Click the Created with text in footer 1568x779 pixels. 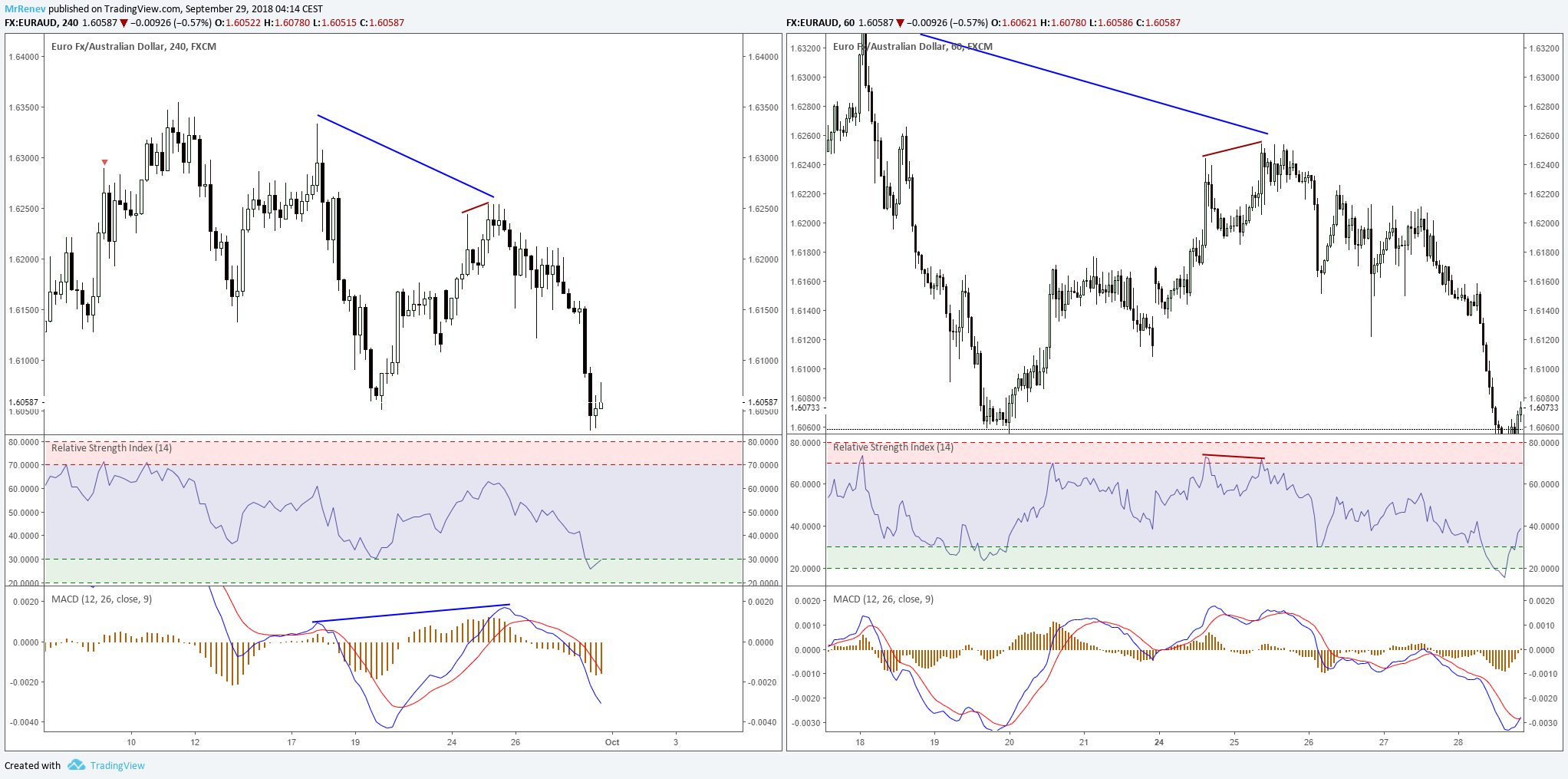[x=32, y=766]
